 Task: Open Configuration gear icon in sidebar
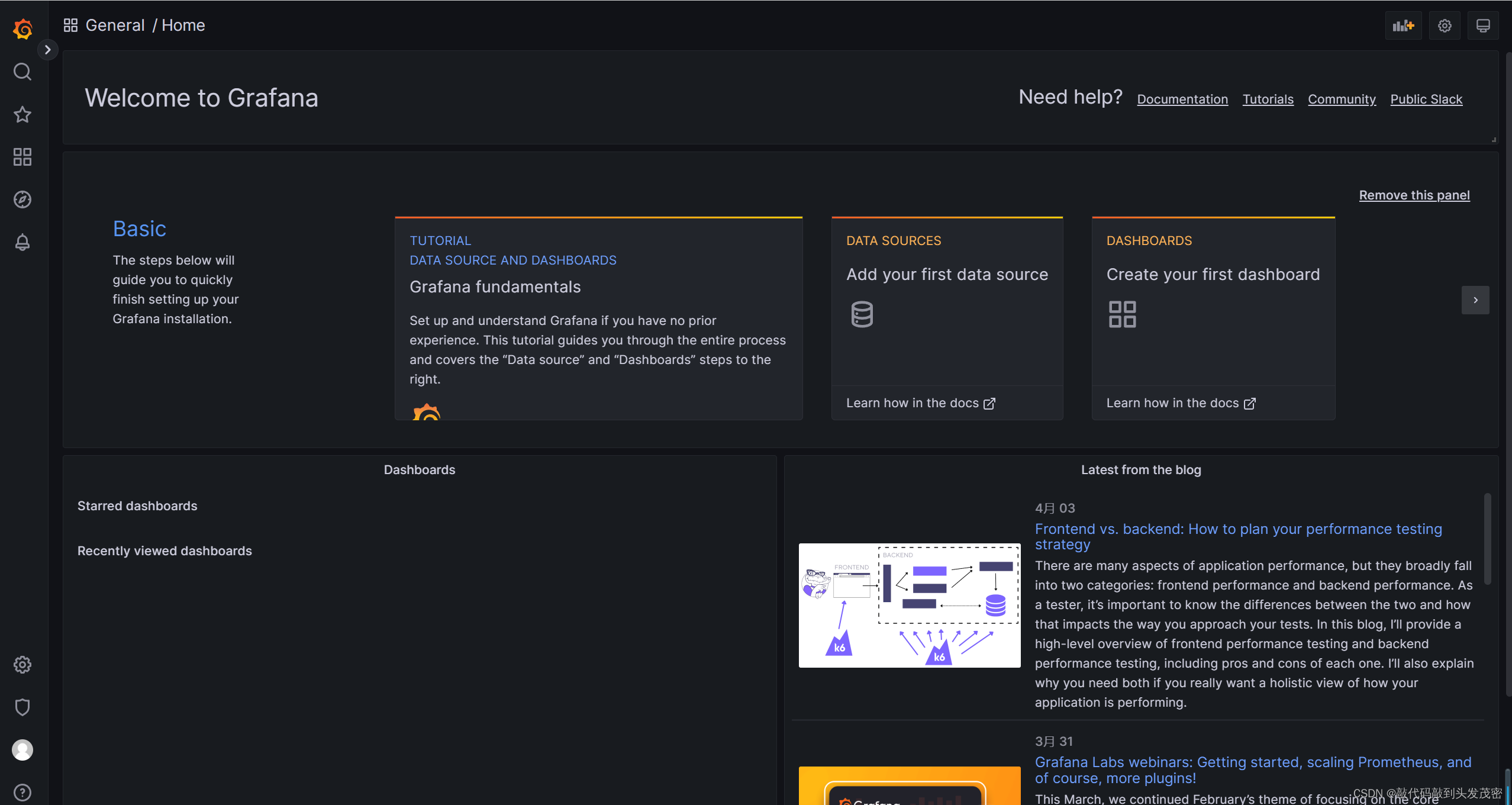22,665
